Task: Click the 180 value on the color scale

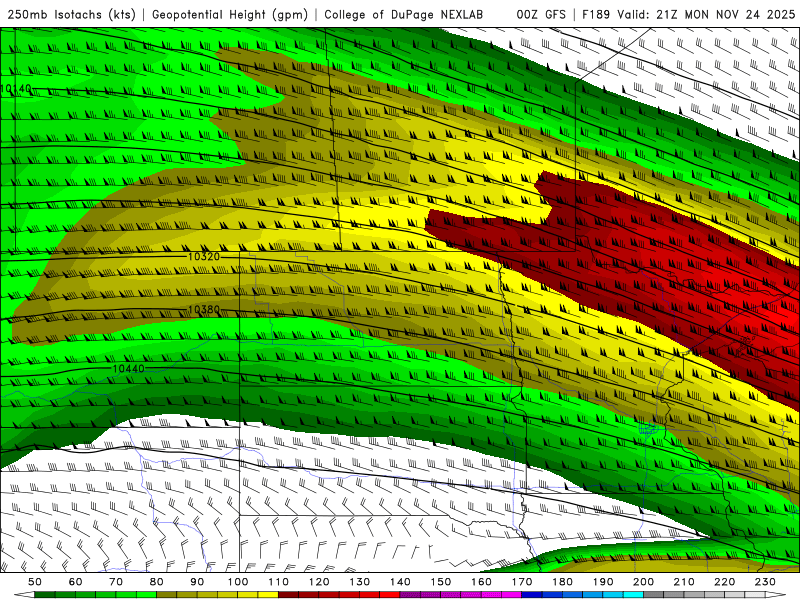Action: click(562, 582)
